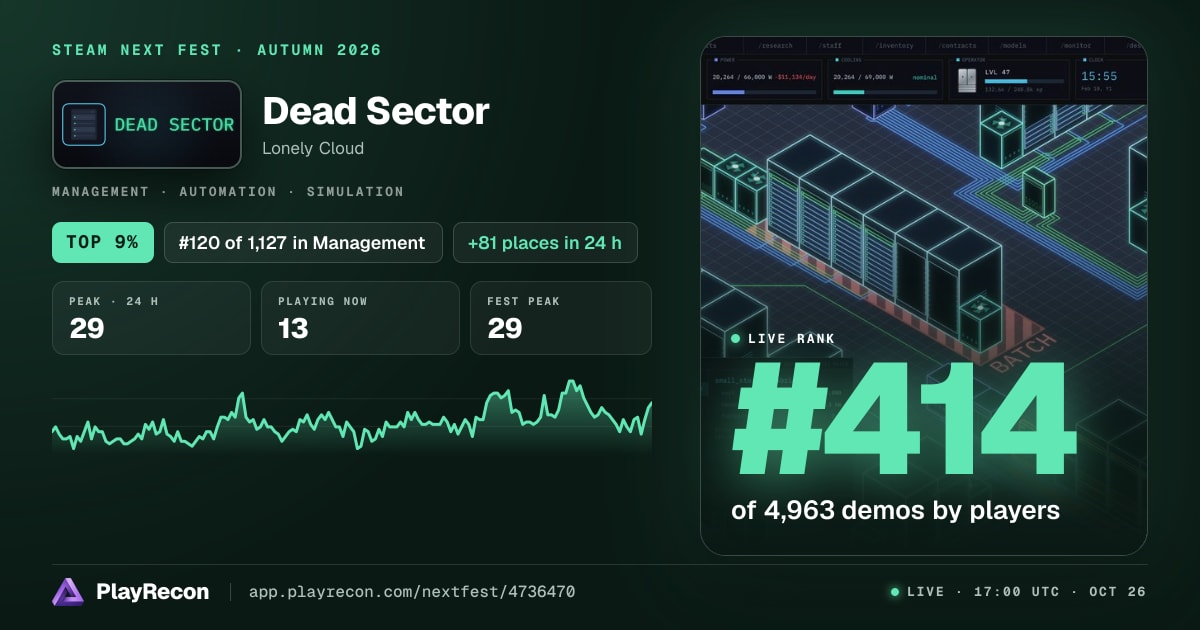Click the LVL 47 operator text
Screen dimensions: 1200x630
tap(997, 72)
